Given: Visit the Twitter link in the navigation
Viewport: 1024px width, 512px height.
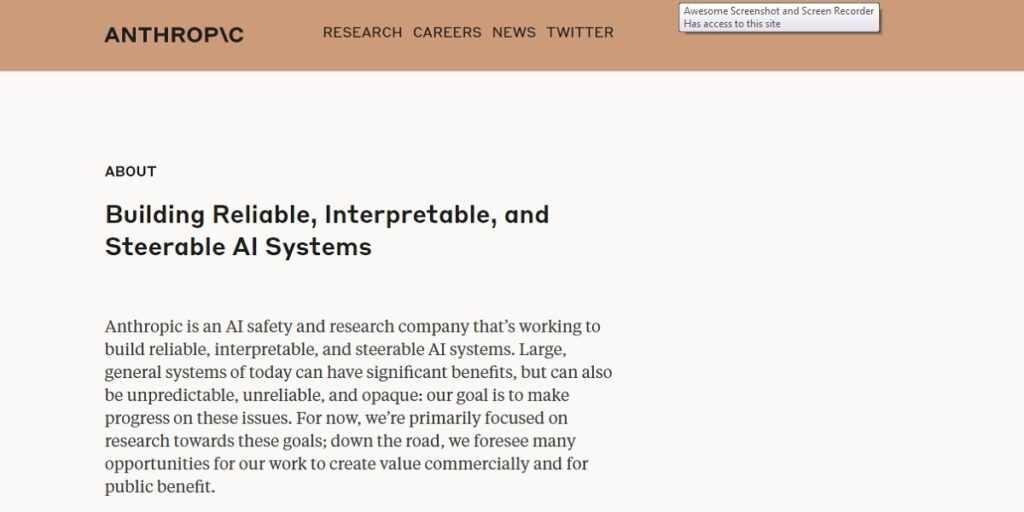Looking at the screenshot, I should pos(580,32).
